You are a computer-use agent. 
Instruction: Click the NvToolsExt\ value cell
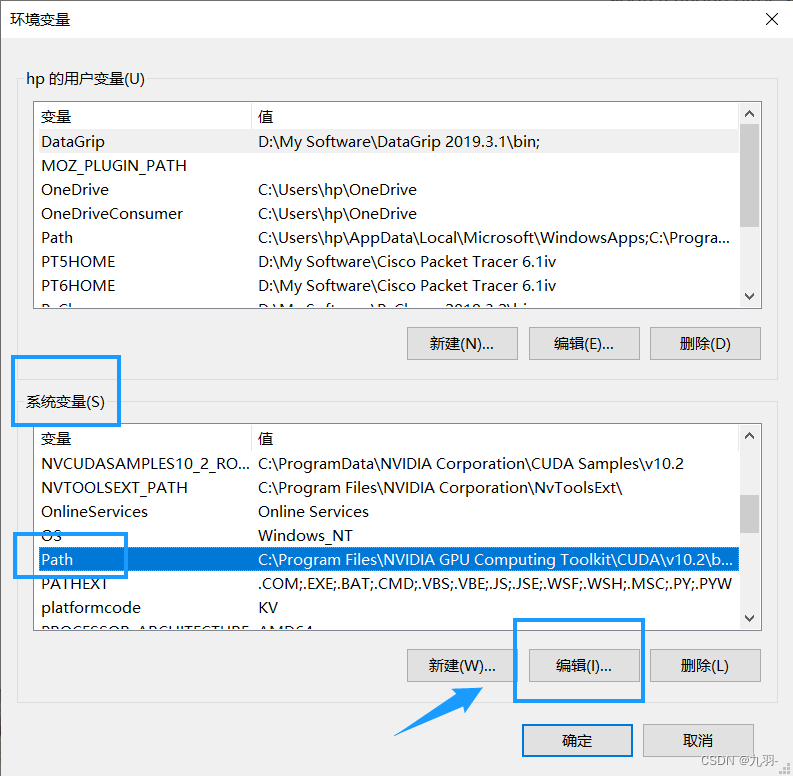point(440,487)
